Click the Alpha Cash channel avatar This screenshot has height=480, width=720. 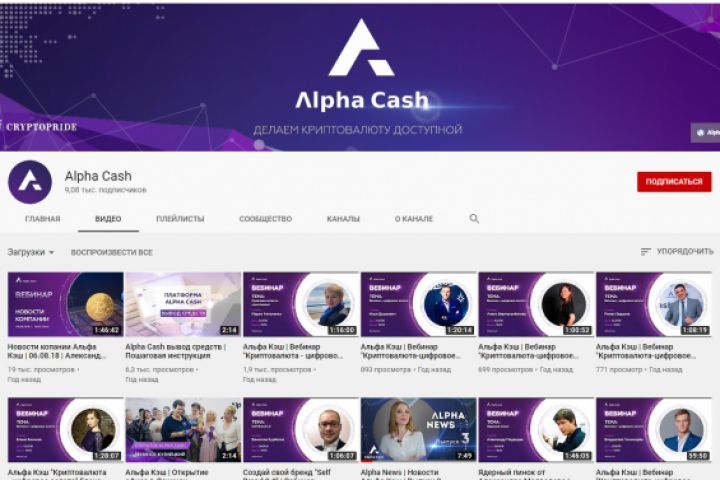pyautogui.click(x=30, y=182)
